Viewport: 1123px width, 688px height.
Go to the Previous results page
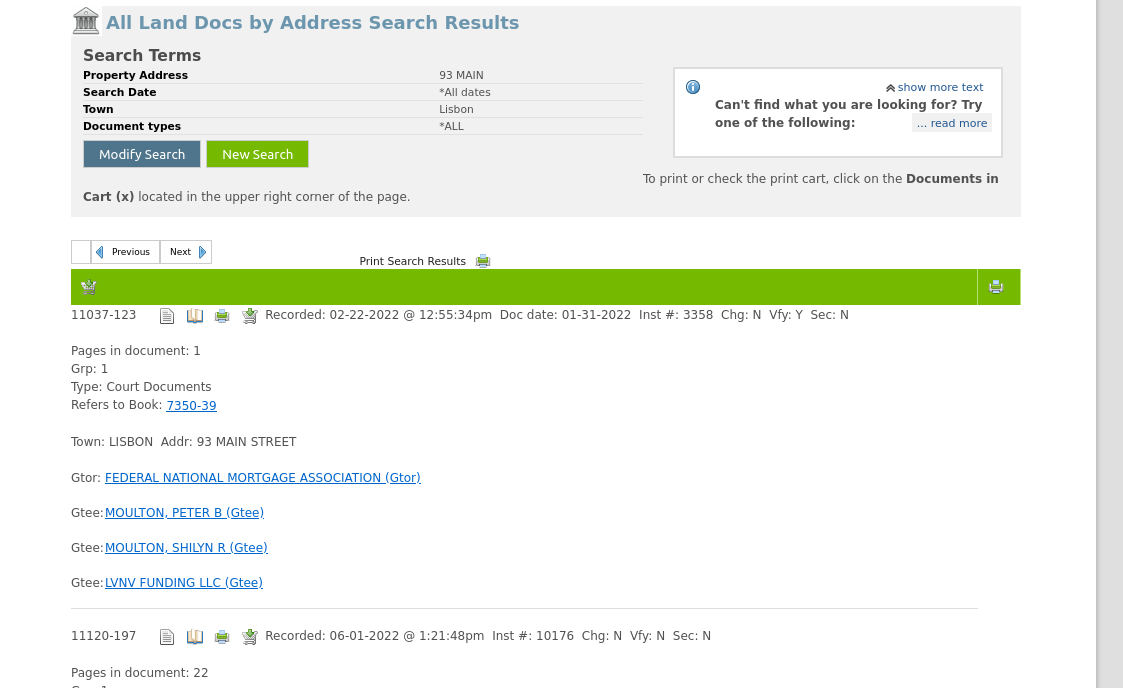125,252
